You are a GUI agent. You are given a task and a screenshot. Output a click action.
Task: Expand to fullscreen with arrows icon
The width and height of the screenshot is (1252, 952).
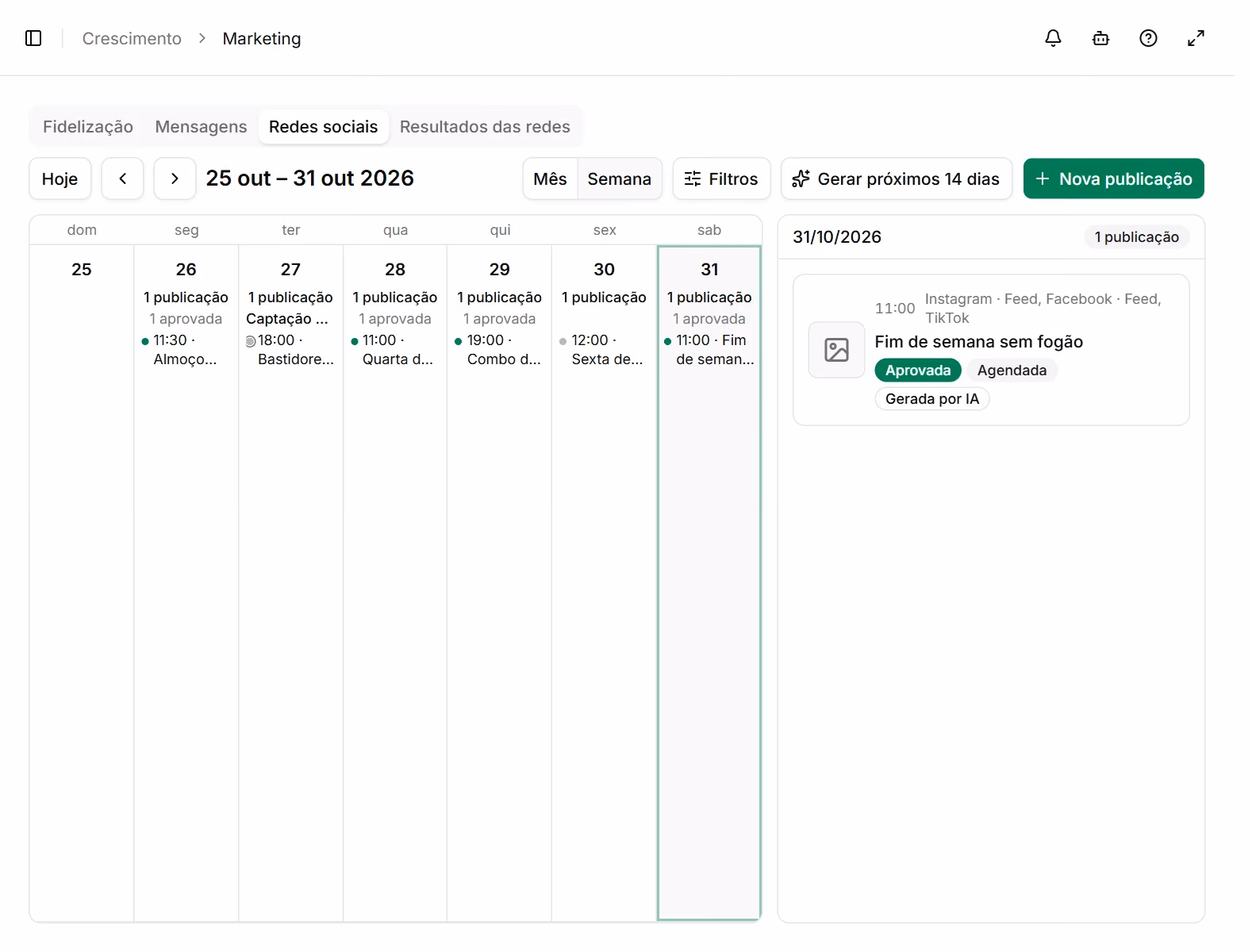click(x=1196, y=38)
